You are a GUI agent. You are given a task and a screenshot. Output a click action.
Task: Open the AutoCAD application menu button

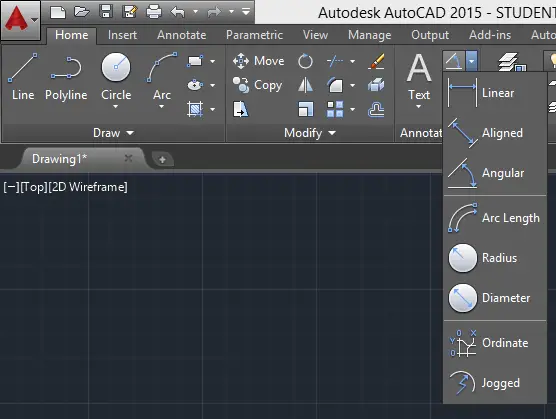20,19
